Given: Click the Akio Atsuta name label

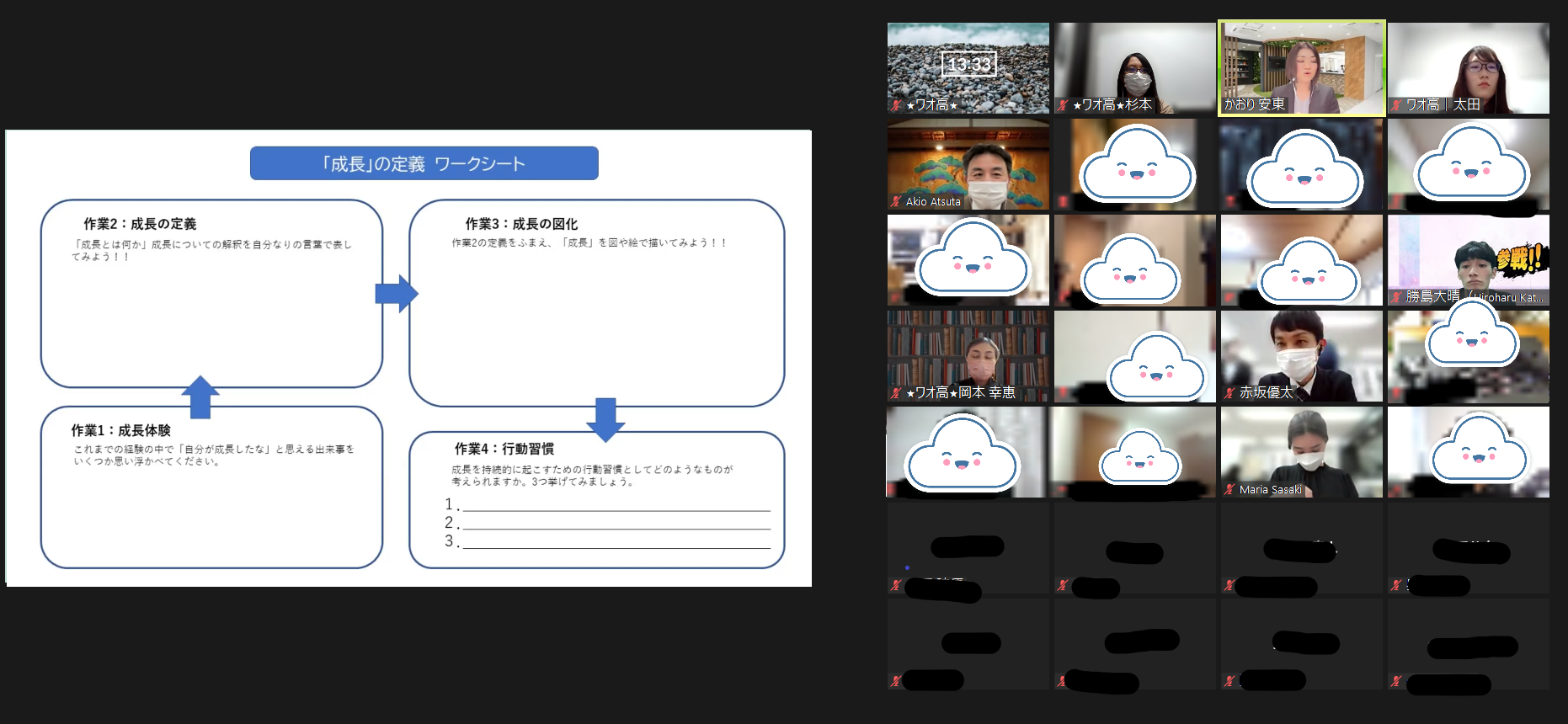Looking at the screenshot, I should pos(933,202).
